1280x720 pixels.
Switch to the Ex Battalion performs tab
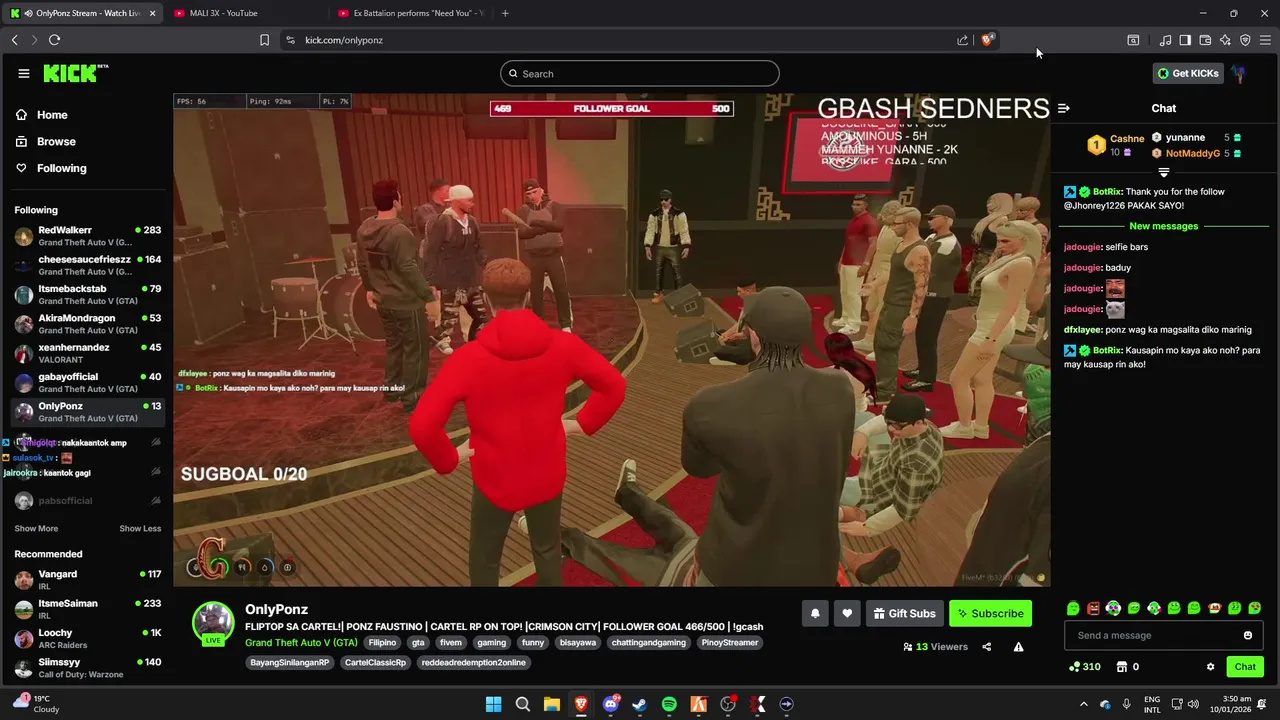pos(410,13)
